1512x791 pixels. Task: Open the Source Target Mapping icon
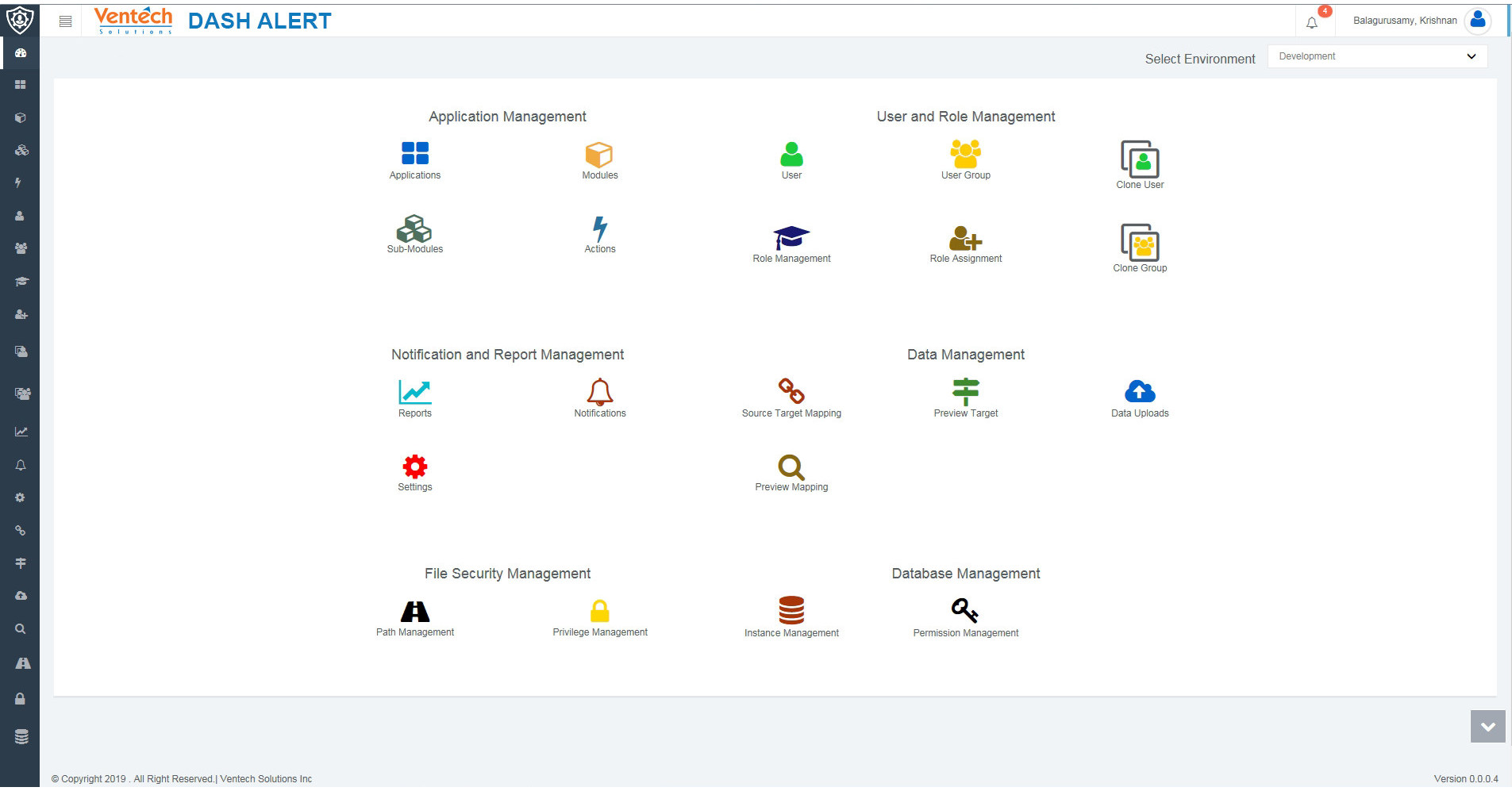coord(791,389)
